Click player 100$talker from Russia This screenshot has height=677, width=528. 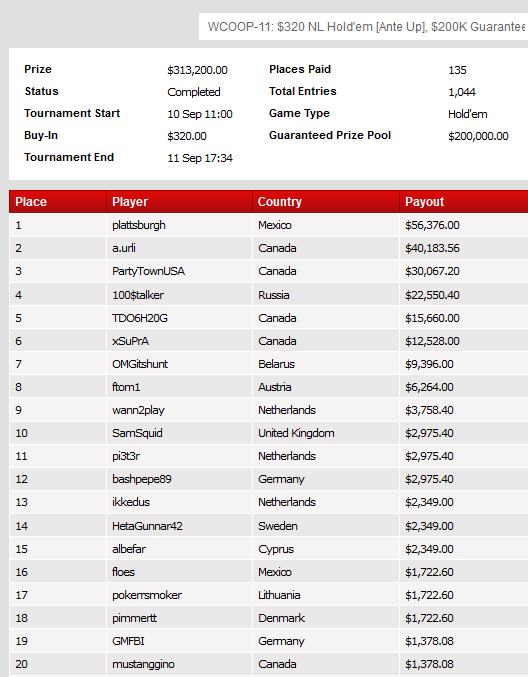[138, 295]
